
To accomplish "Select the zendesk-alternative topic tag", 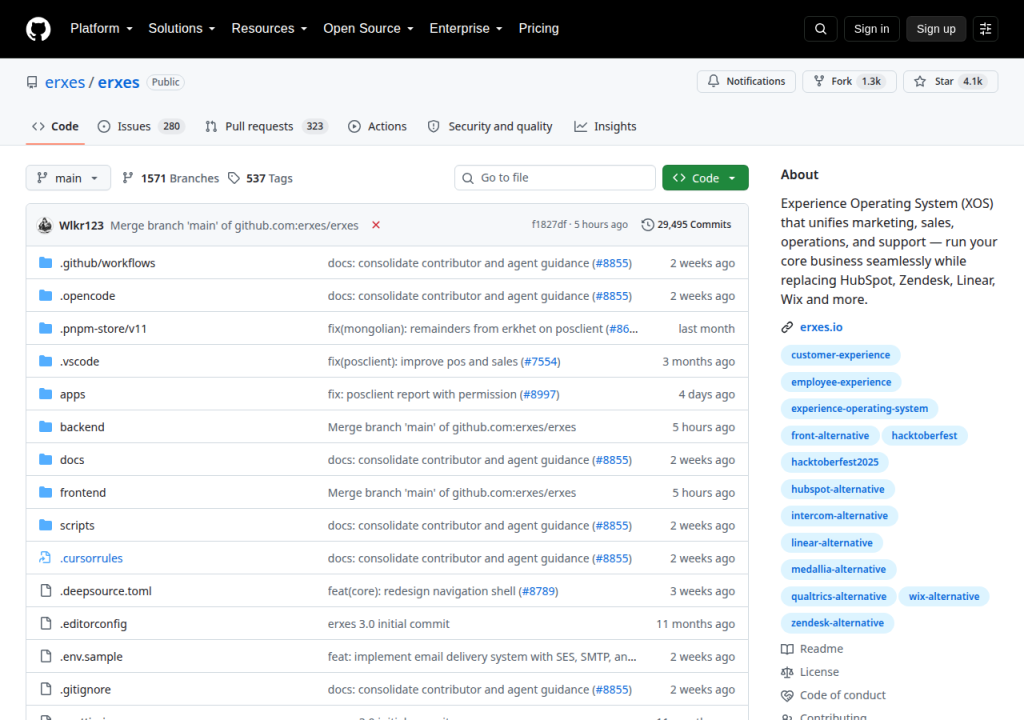I will tap(837, 623).
